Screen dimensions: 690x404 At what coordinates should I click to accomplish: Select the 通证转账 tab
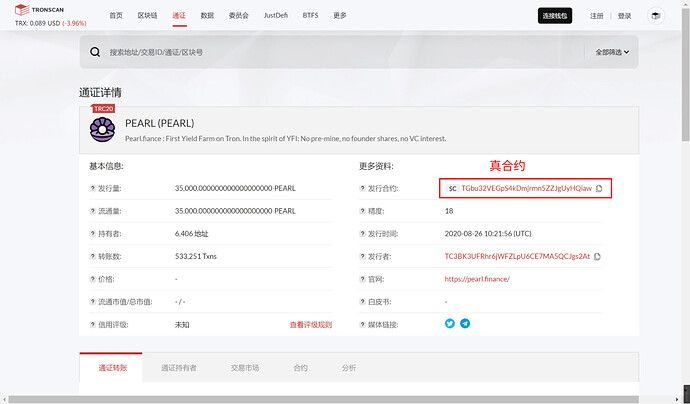point(113,368)
